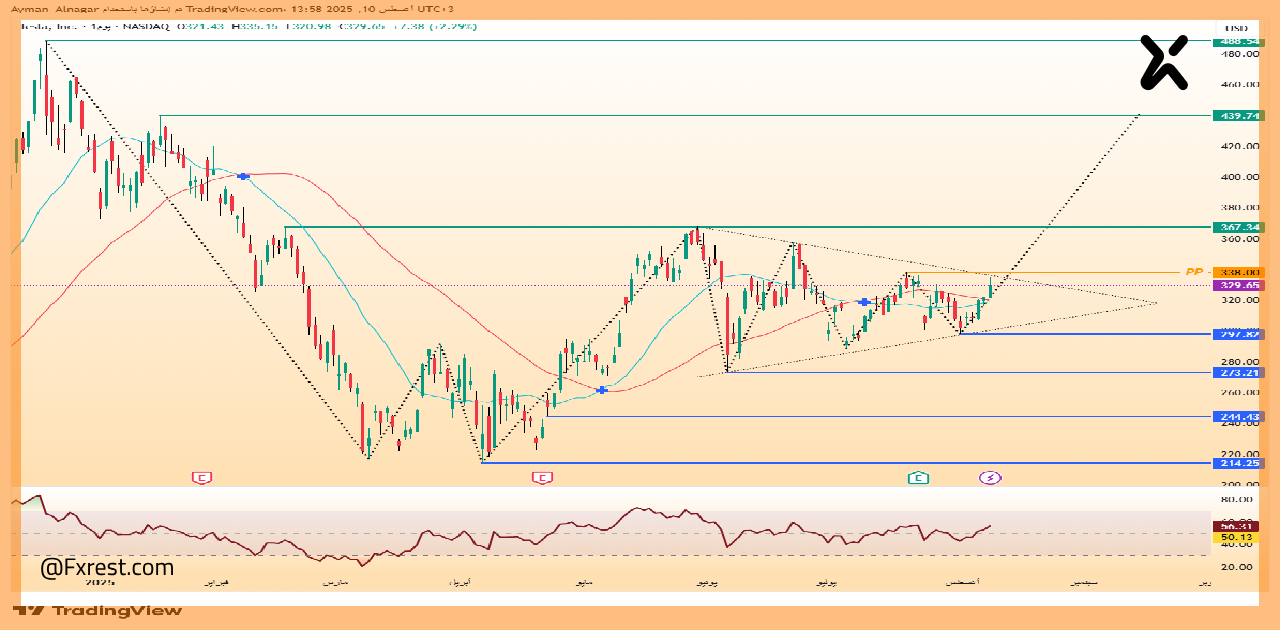Select the 439.74 target price label
This screenshot has width=1280, height=630.
1238,116
